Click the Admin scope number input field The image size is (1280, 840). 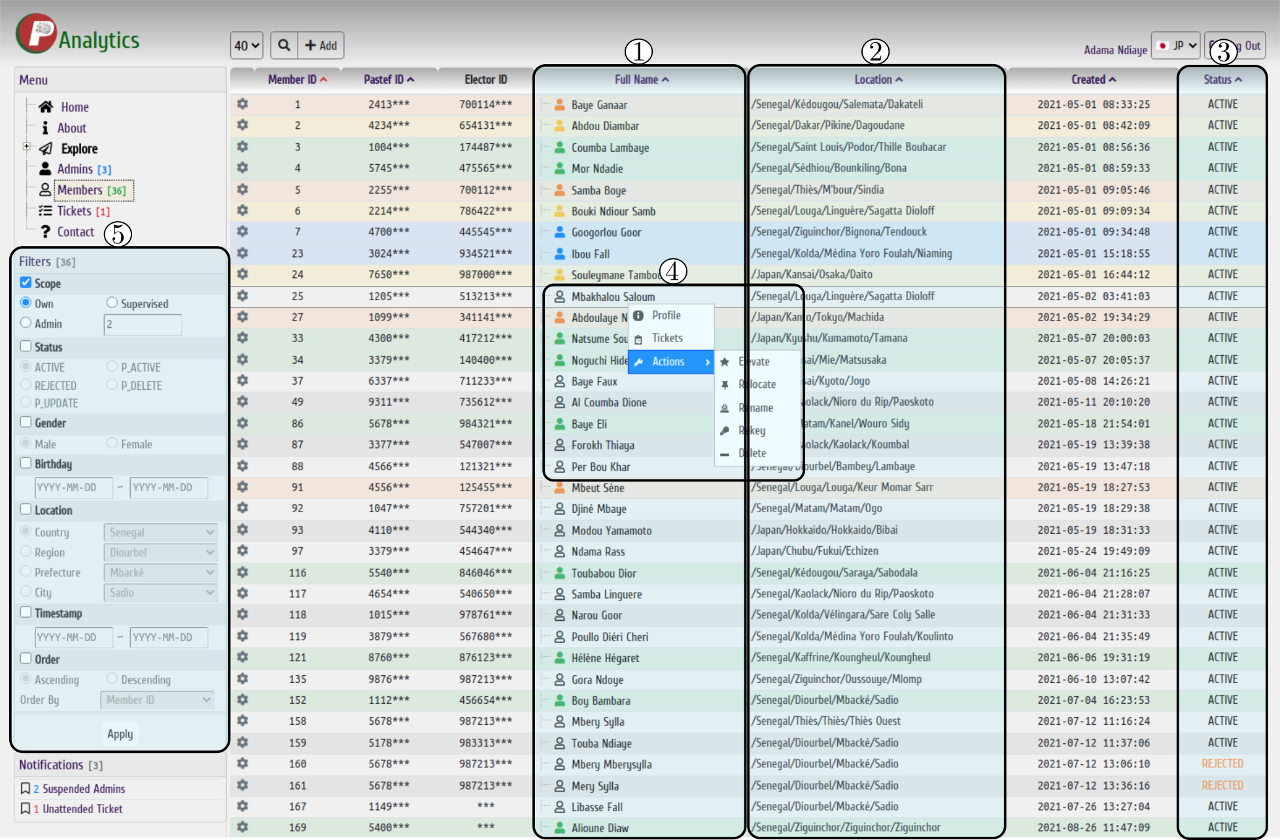click(143, 325)
